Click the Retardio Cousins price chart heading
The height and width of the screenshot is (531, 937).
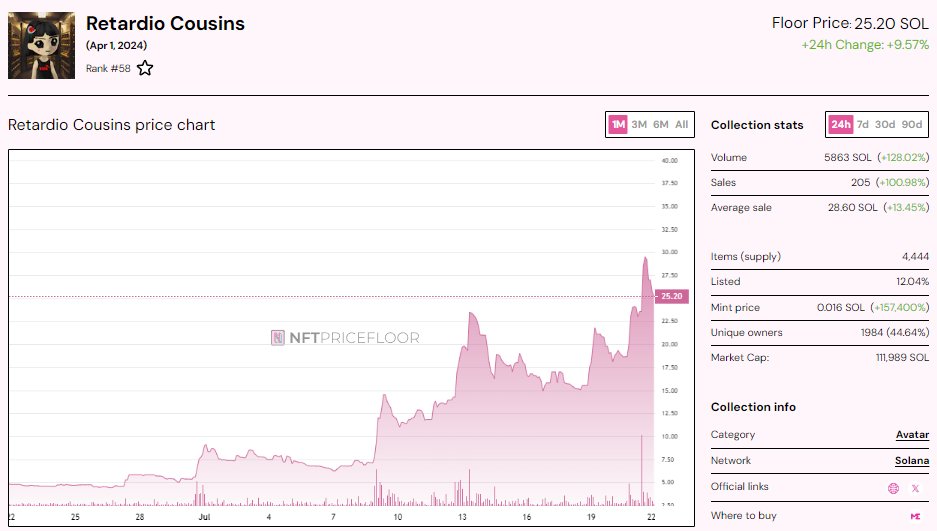[x=112, y=125]
